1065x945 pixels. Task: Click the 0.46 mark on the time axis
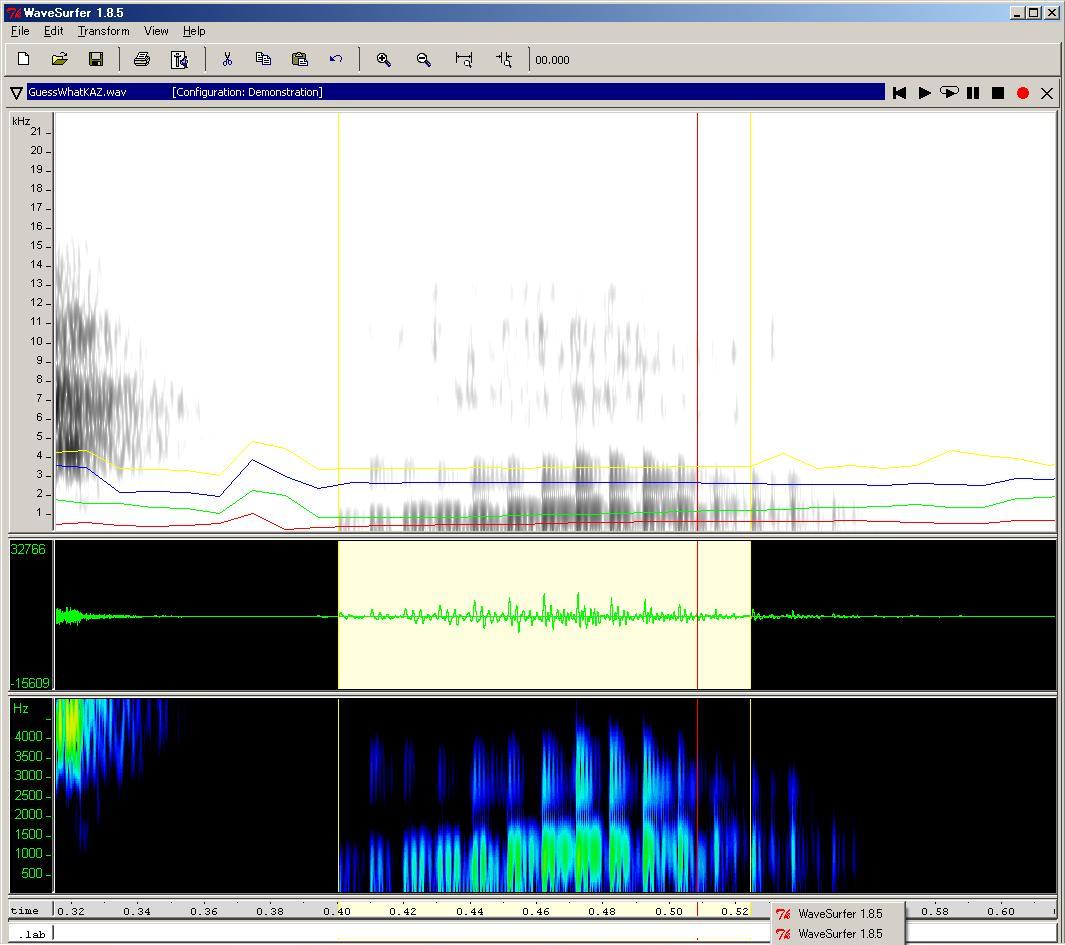tap(536, 911)
